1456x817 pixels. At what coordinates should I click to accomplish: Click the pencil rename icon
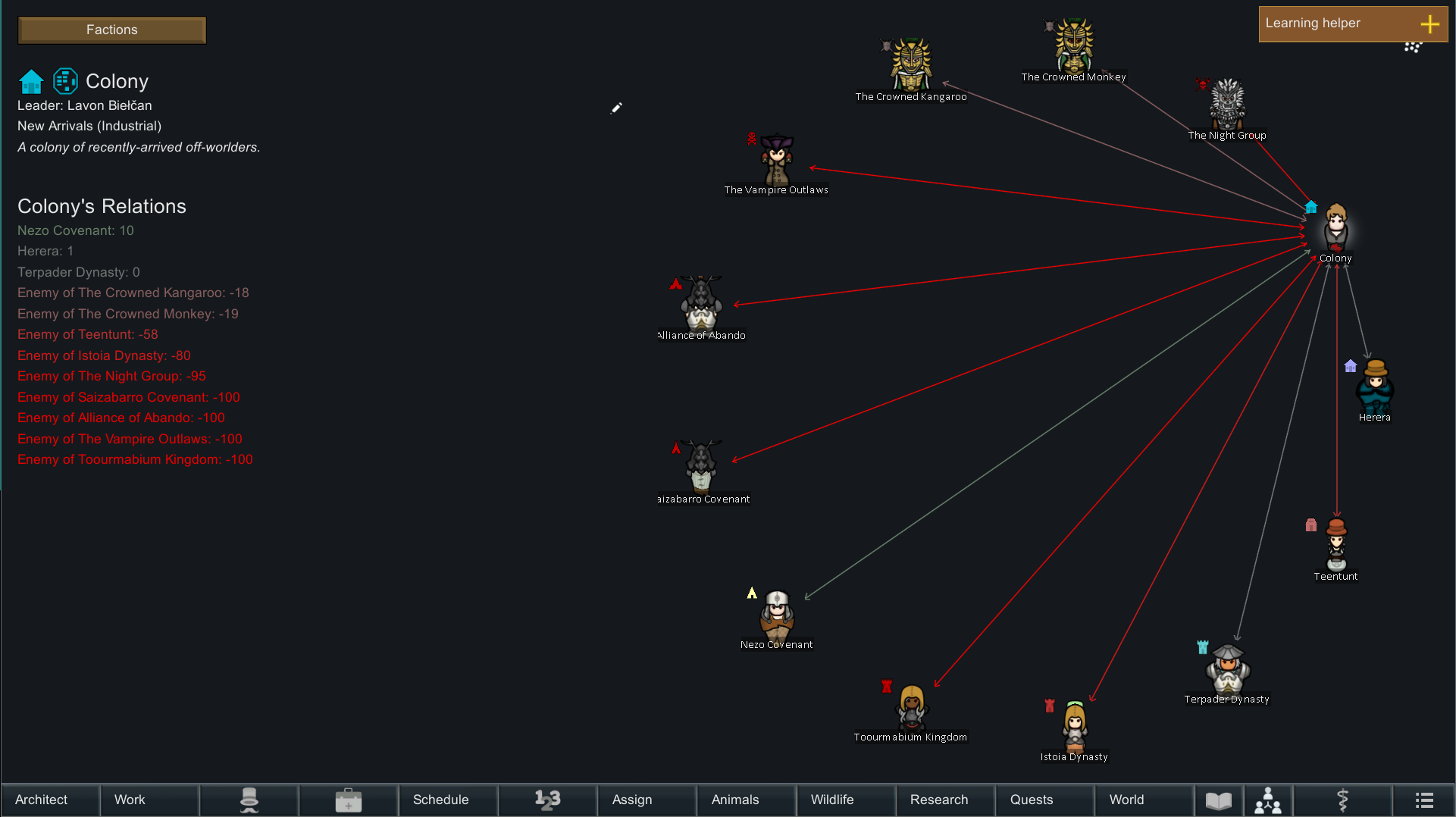pos(616,108)
